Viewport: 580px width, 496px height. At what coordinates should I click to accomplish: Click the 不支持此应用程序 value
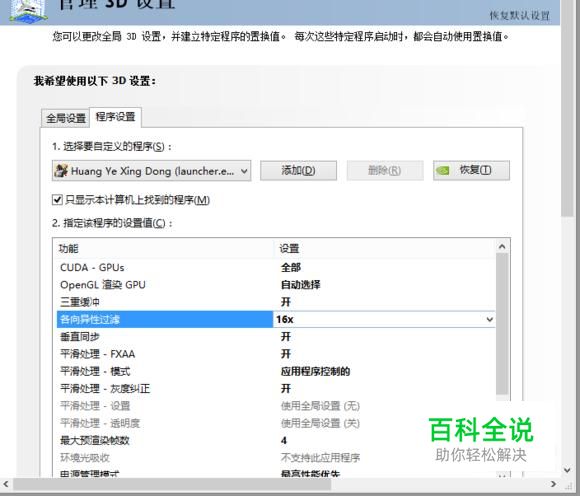click(320, 458)
